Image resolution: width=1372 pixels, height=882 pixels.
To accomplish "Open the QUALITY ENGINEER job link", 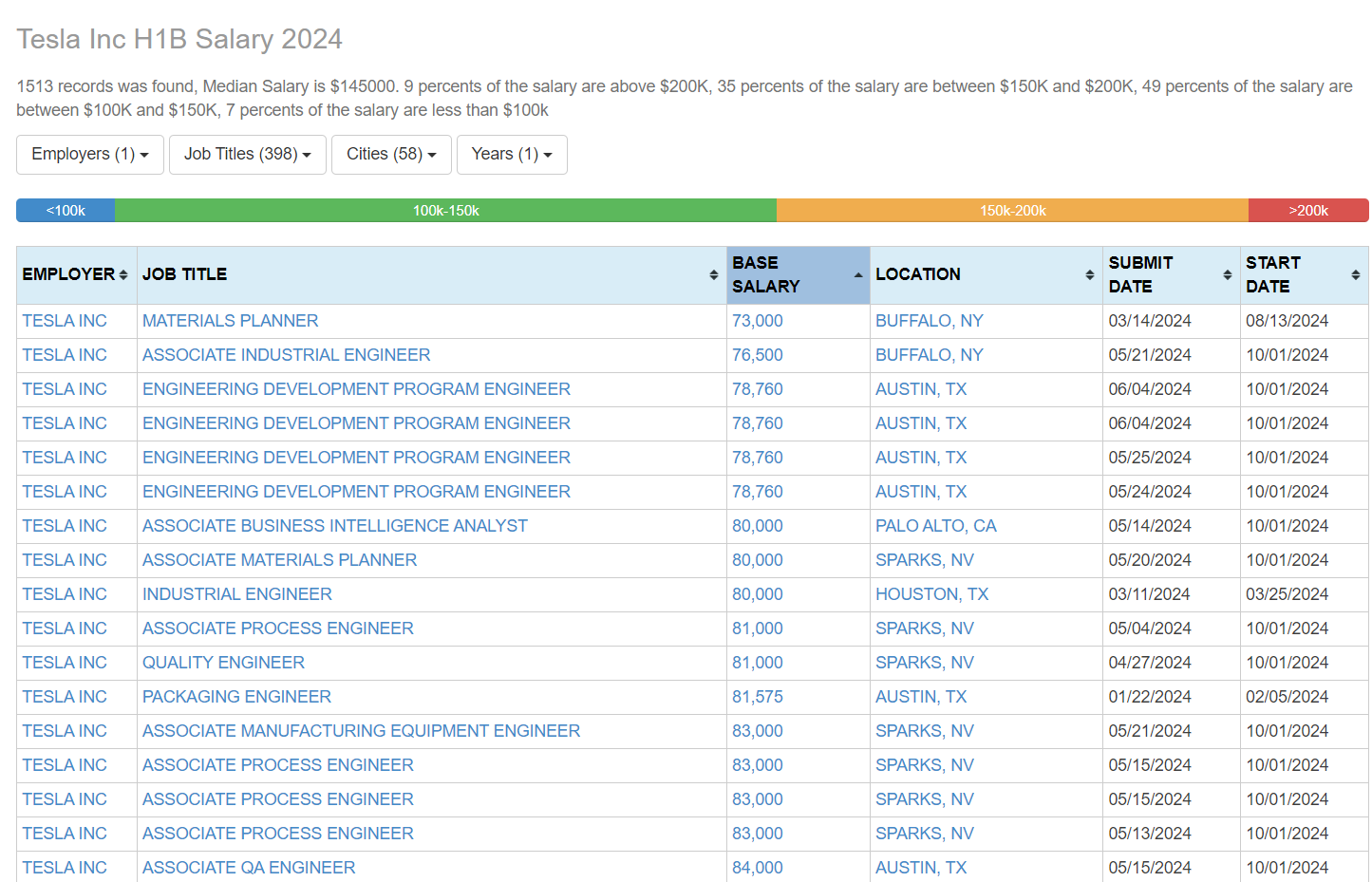I will click(x=223, y=663).
